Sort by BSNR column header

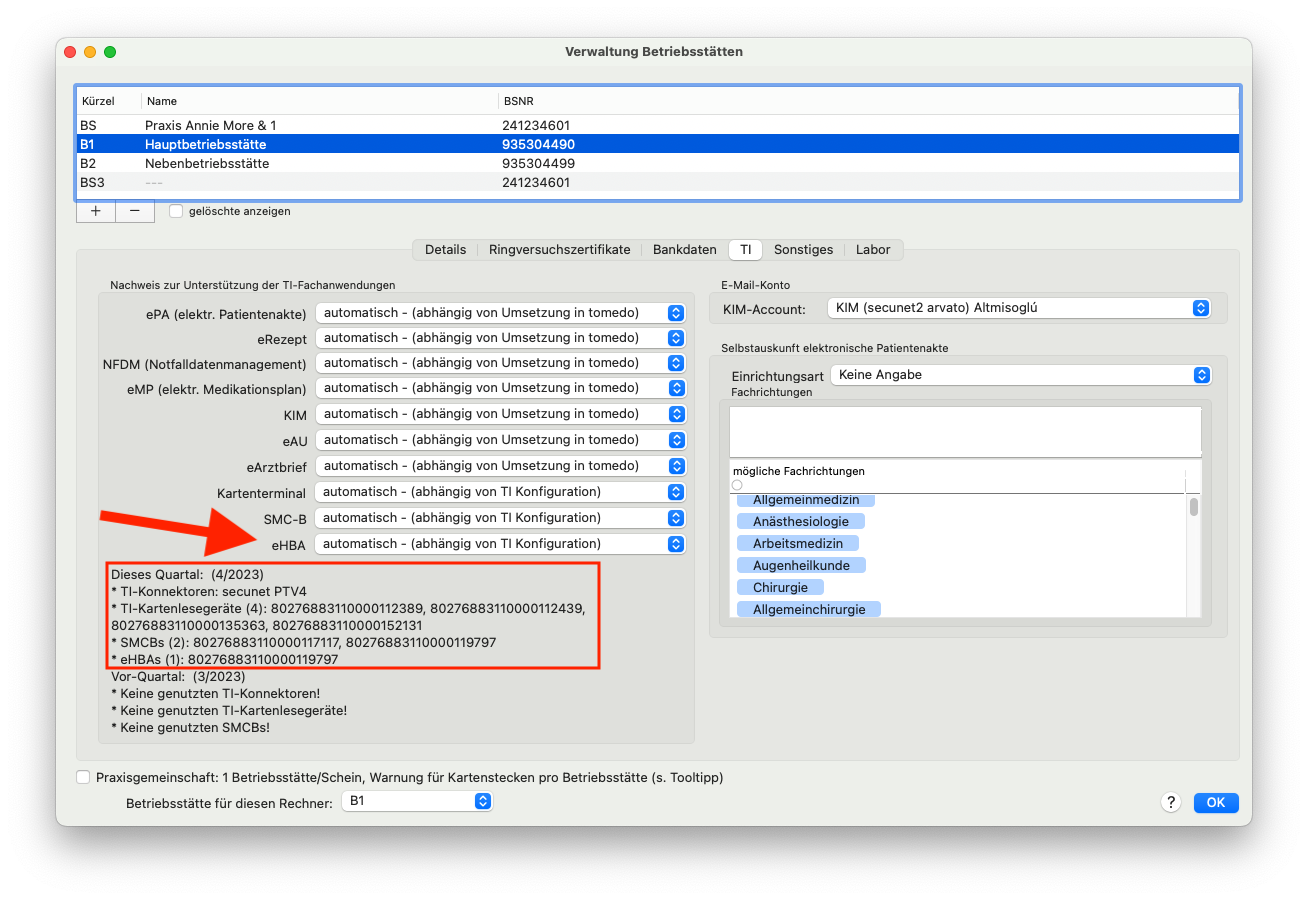coord(868,101)
